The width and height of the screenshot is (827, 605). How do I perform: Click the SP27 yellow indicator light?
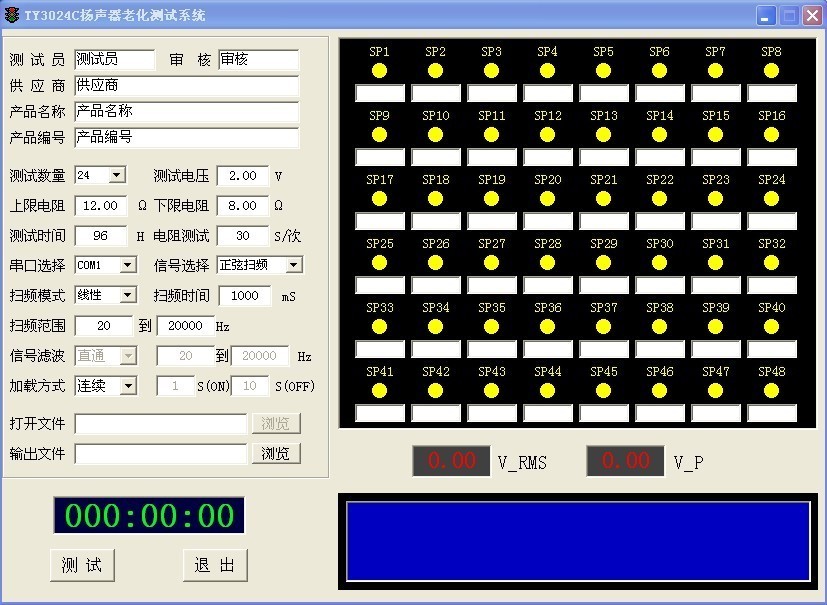(x=491, y=263)
